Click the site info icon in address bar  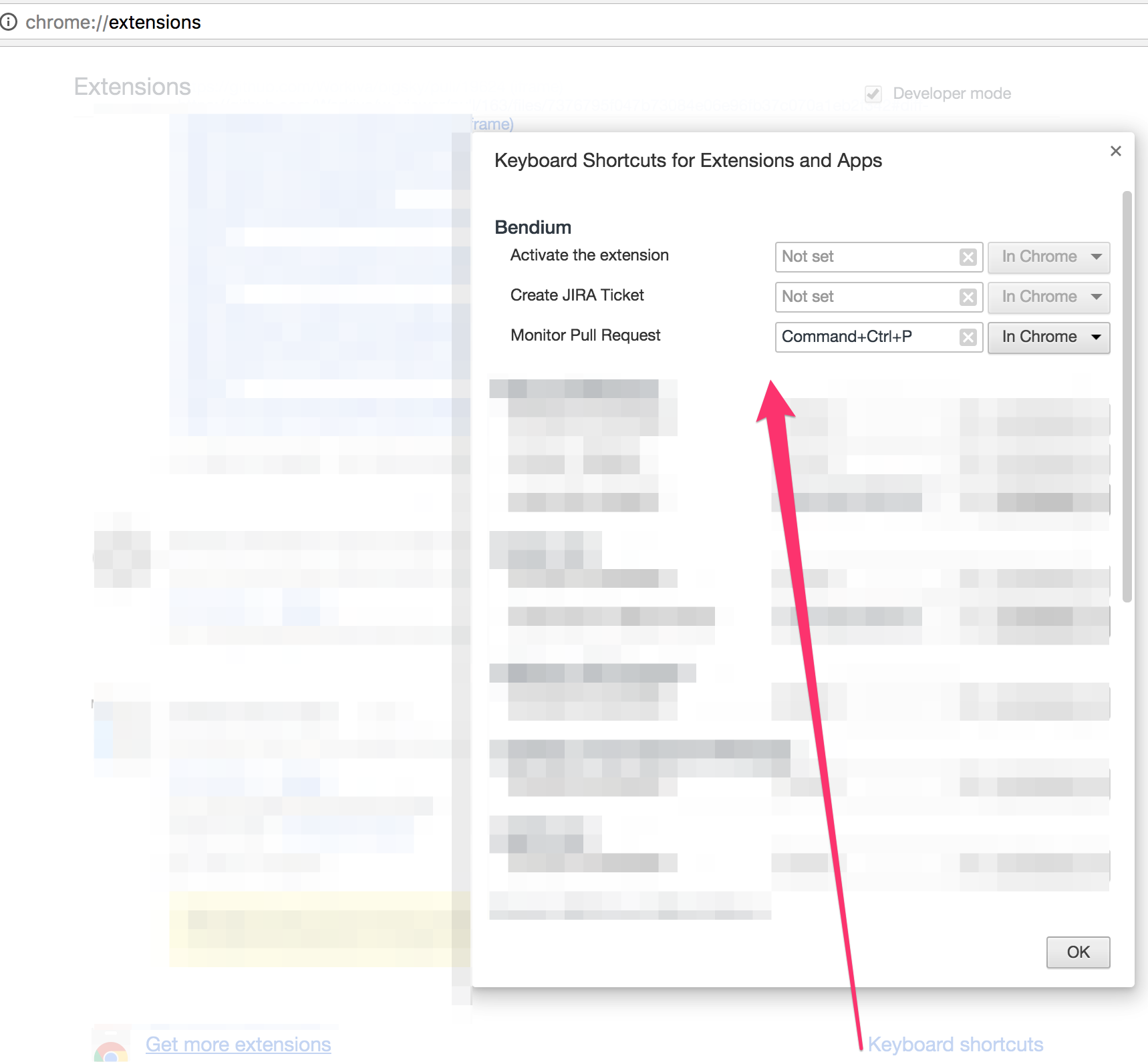[x=9, y=22]
